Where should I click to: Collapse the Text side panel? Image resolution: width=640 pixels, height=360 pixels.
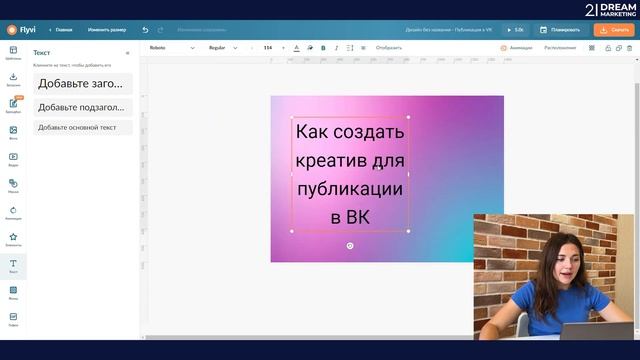[128, 53]
